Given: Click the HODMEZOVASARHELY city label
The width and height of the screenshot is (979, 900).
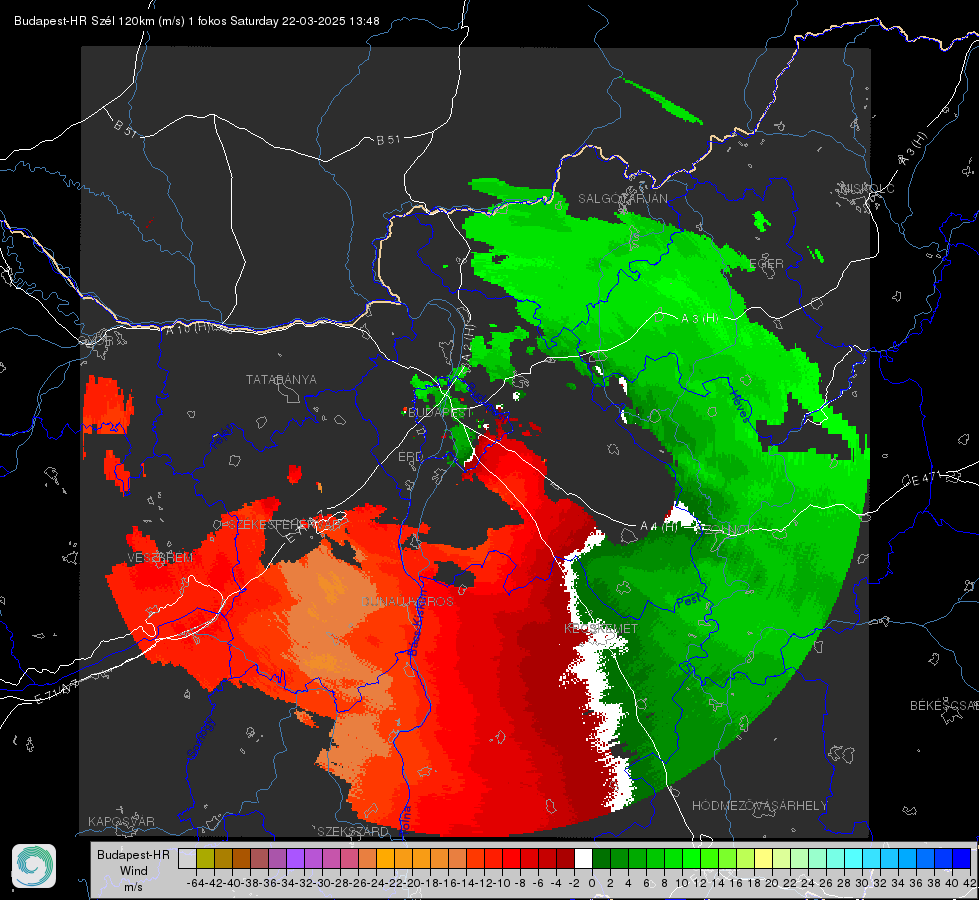Looking at the screenshot, I should pos(759,806).
